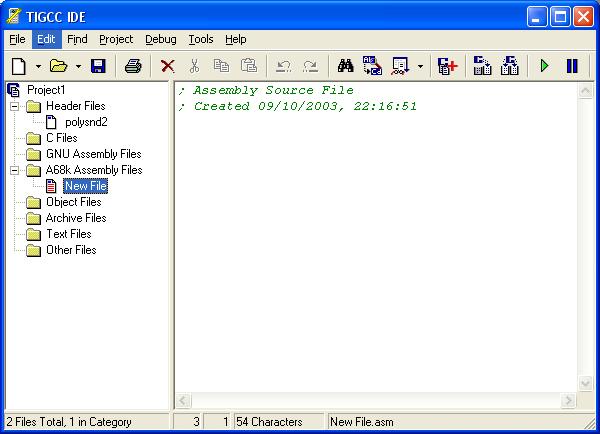Click the C Files folder icon
This screenshot has height=434, width=600.
tap(33, 139)
